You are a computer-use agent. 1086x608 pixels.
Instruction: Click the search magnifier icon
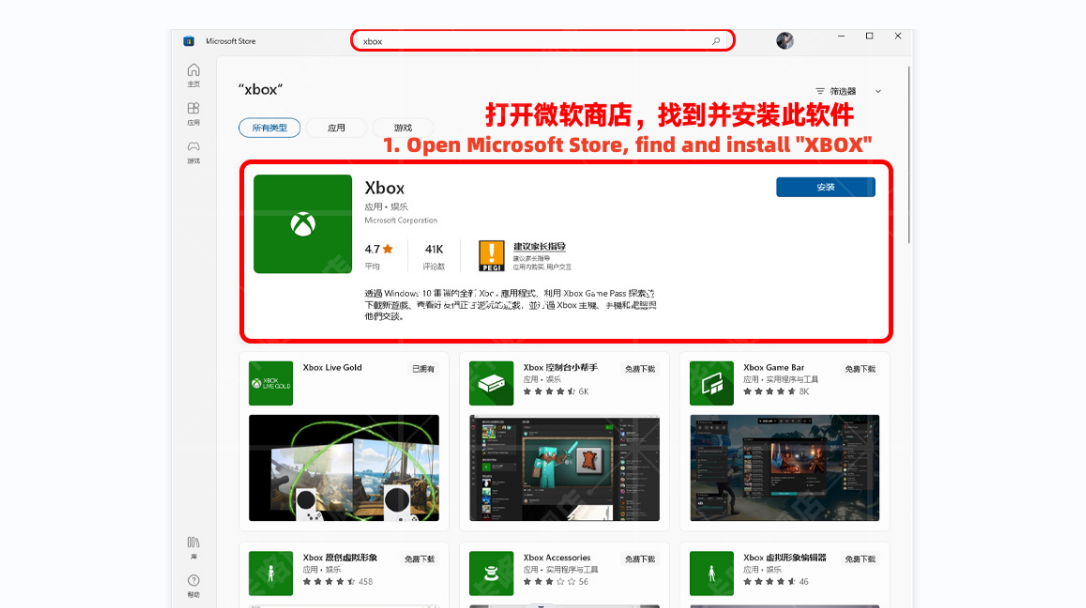tap(716, 41)
